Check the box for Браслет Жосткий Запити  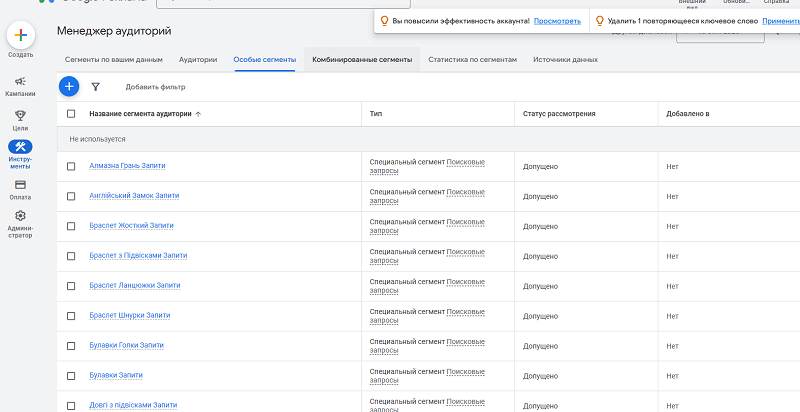tap(71, 226)
